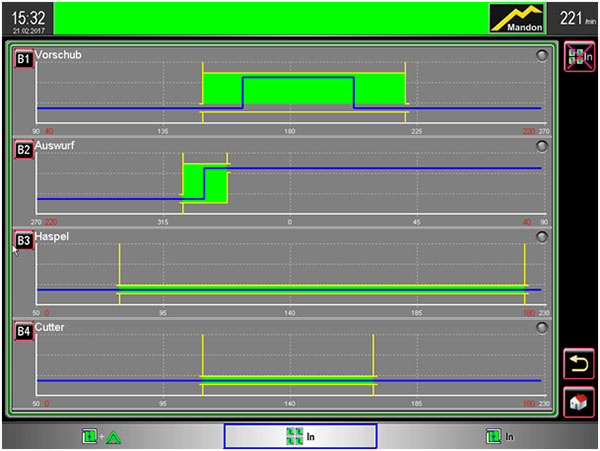Select the B1 channel badge
Image resolution: width=600 pixels, height=451 pixels.
[23, 60]
